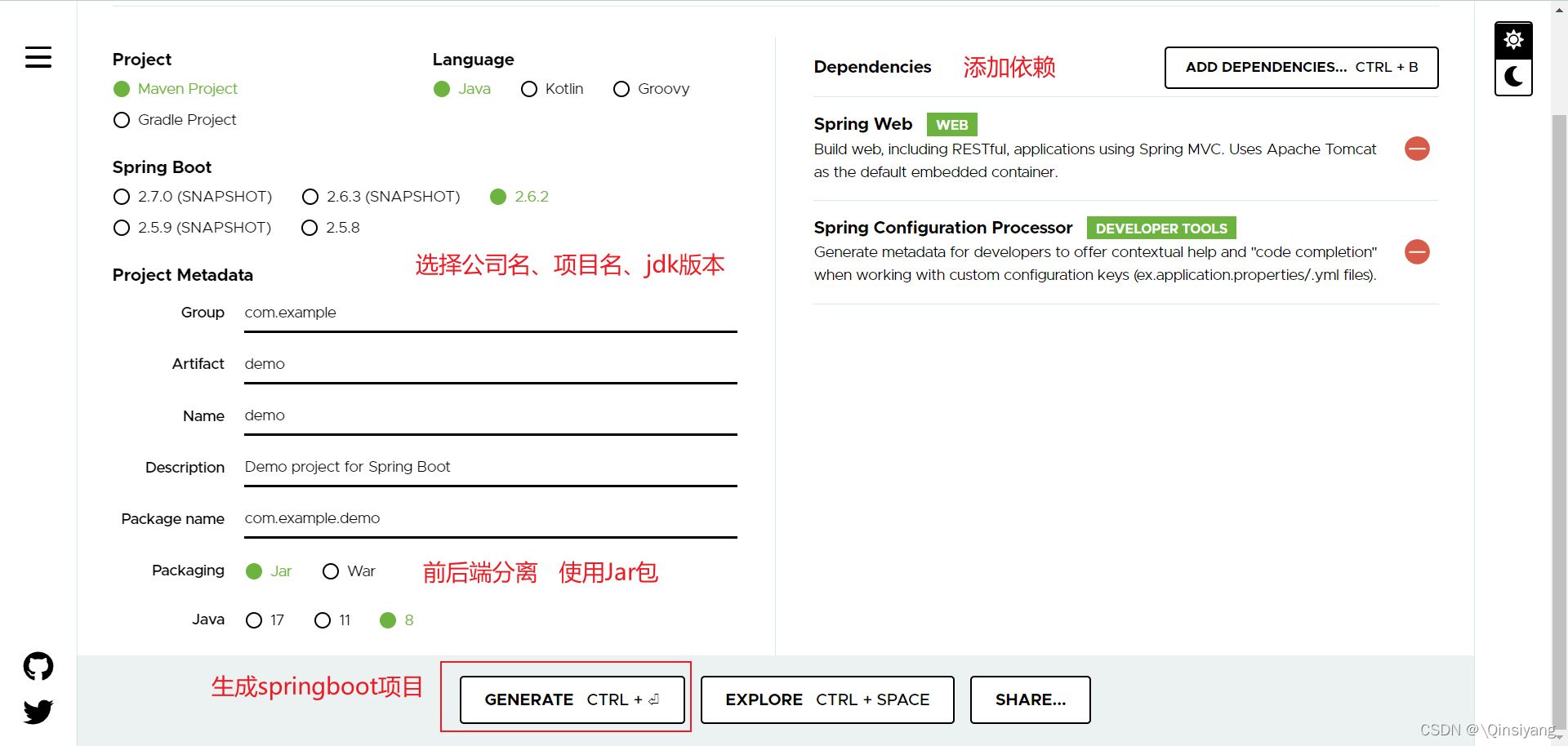Select Java version 11

click(x=332, y=620)
